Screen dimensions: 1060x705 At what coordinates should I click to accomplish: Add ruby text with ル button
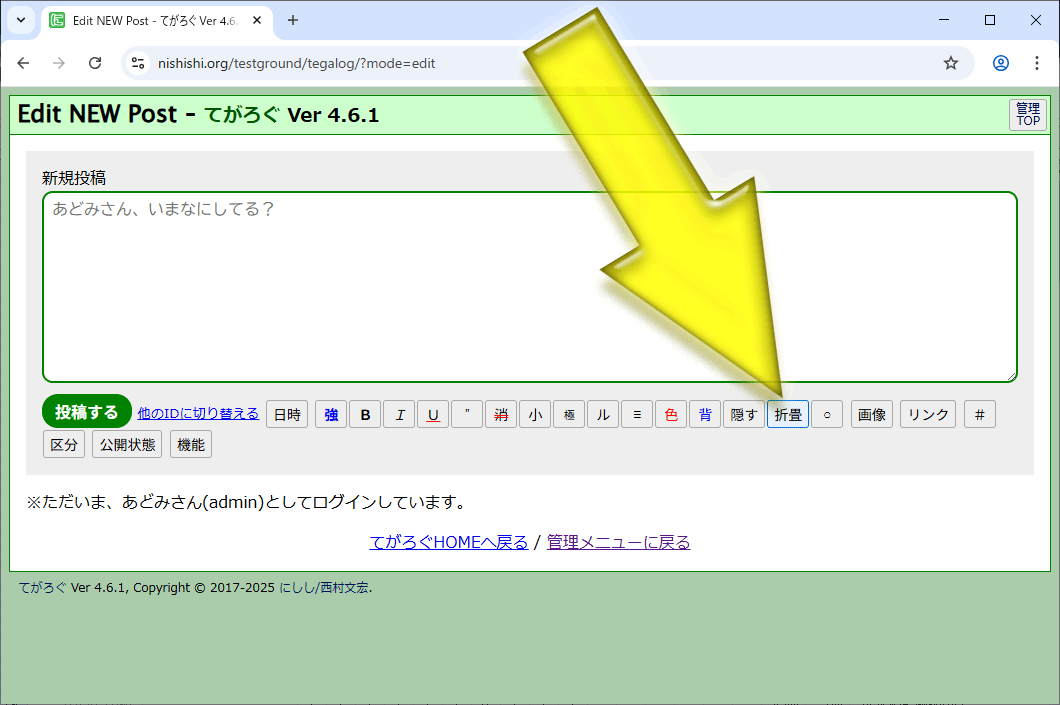tap(603, 414)
